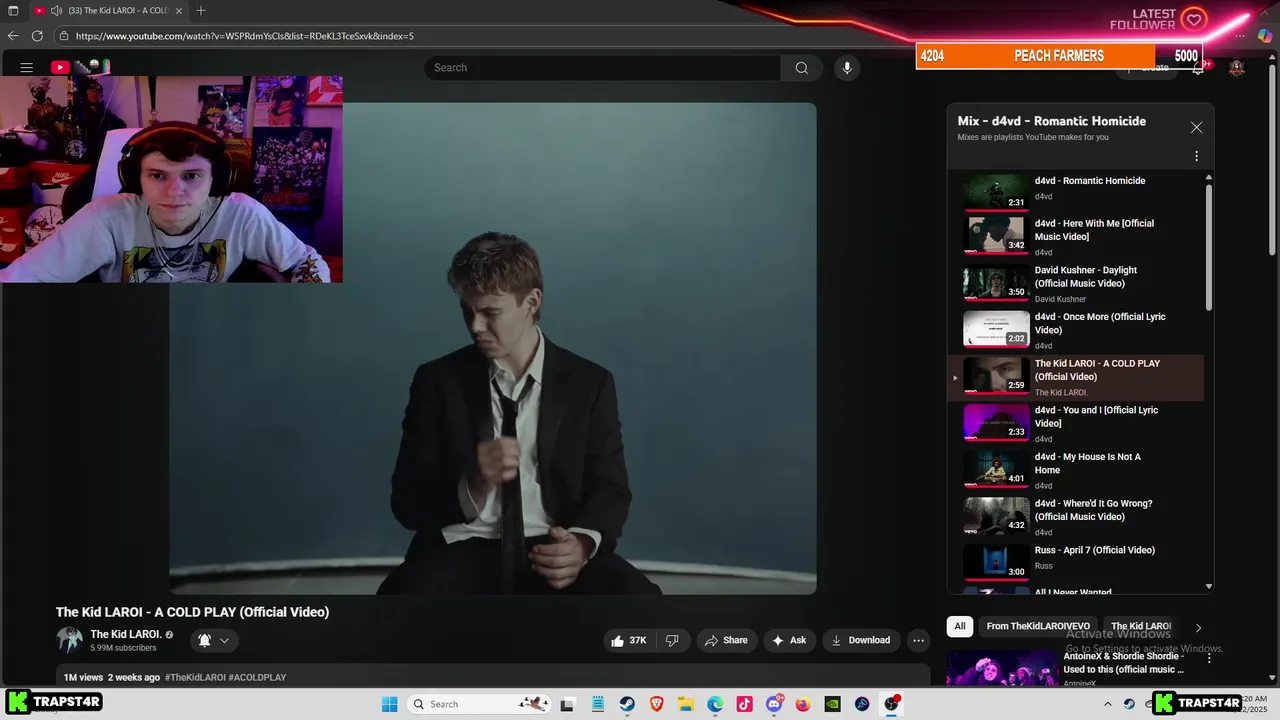Screen dimensions: 1280x720
Task: Open the Mix playlist options menu
Action: click(x=1196, y=156)
